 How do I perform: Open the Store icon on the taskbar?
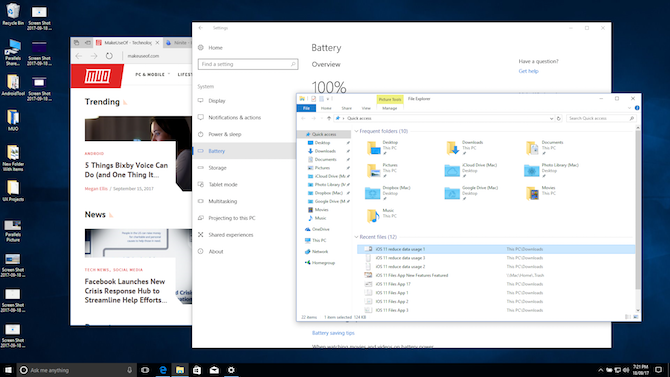[197, 370]
